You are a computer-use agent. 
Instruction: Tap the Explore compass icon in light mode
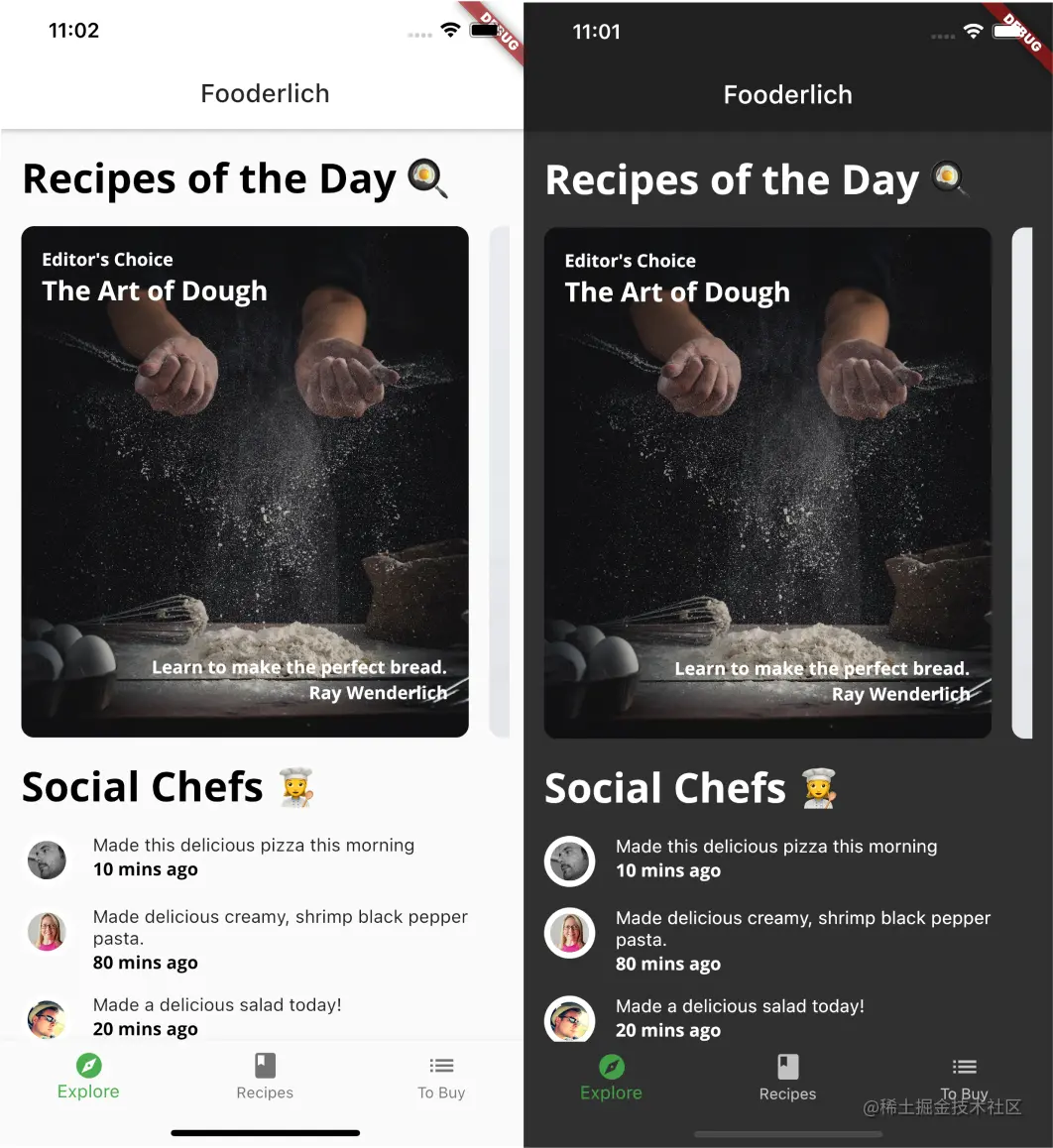pyautogui.click(x=88, y=1066)
